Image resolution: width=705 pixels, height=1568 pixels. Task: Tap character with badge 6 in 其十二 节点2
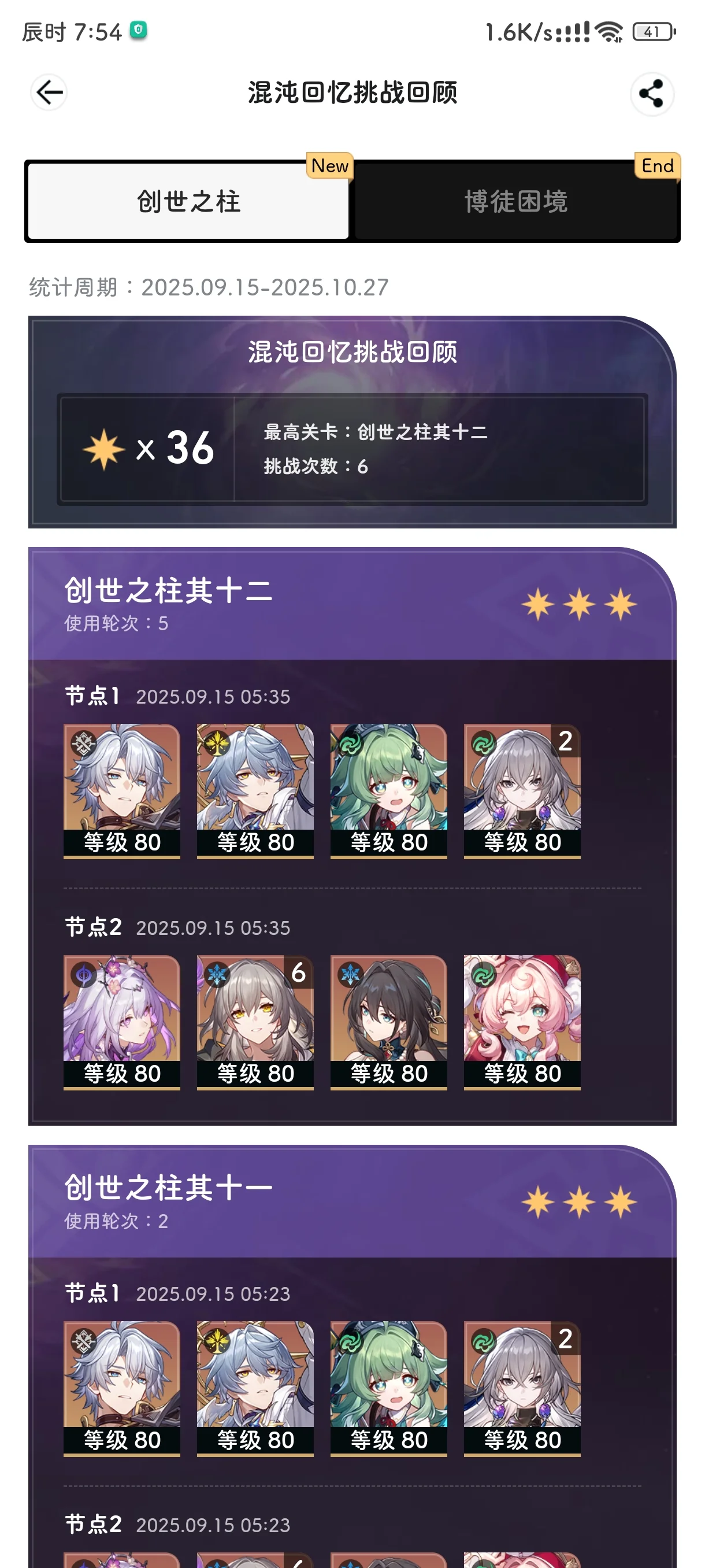coord(255,1022)
